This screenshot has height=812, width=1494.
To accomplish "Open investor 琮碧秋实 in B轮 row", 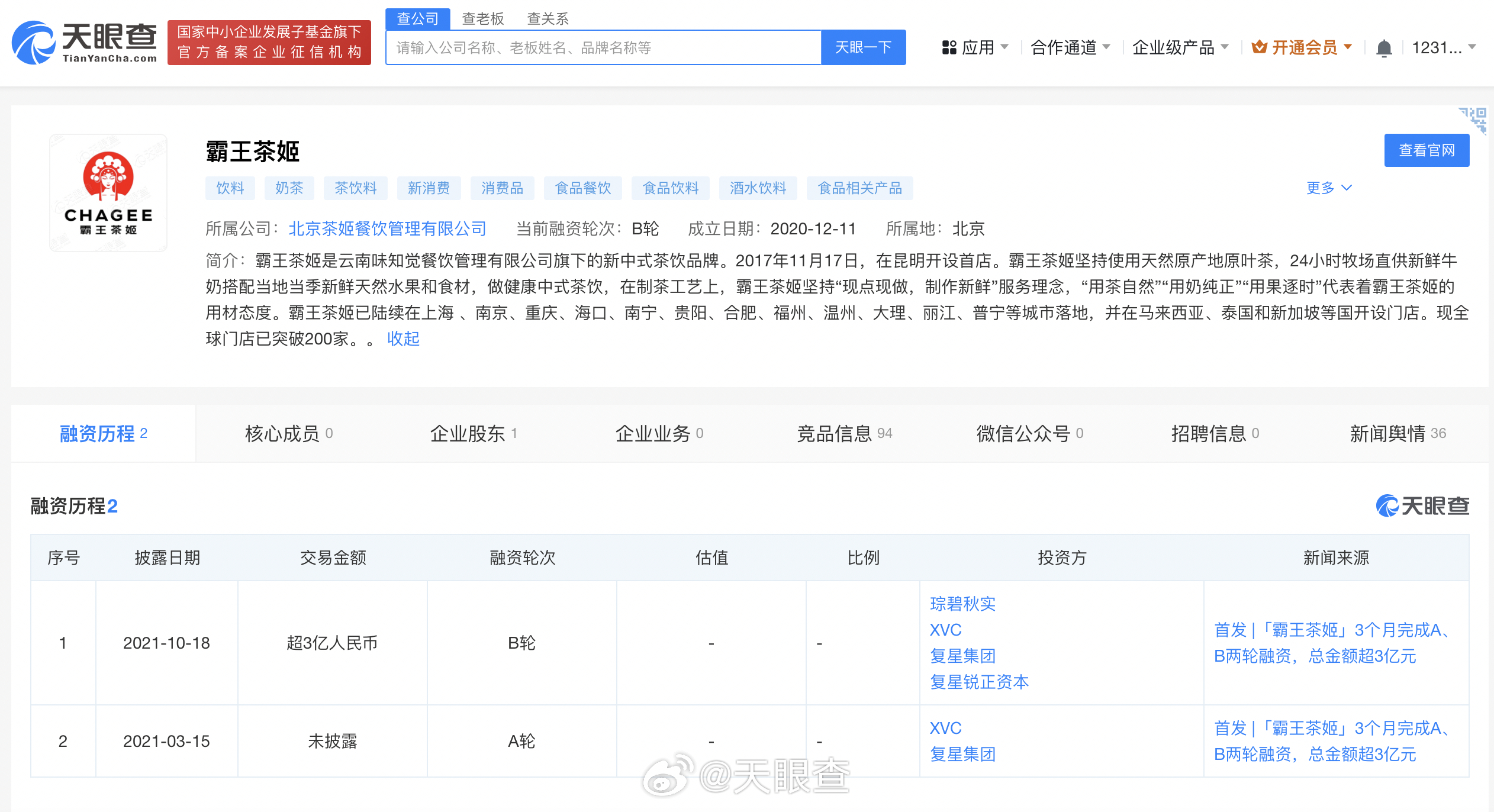I will (963, 604).
